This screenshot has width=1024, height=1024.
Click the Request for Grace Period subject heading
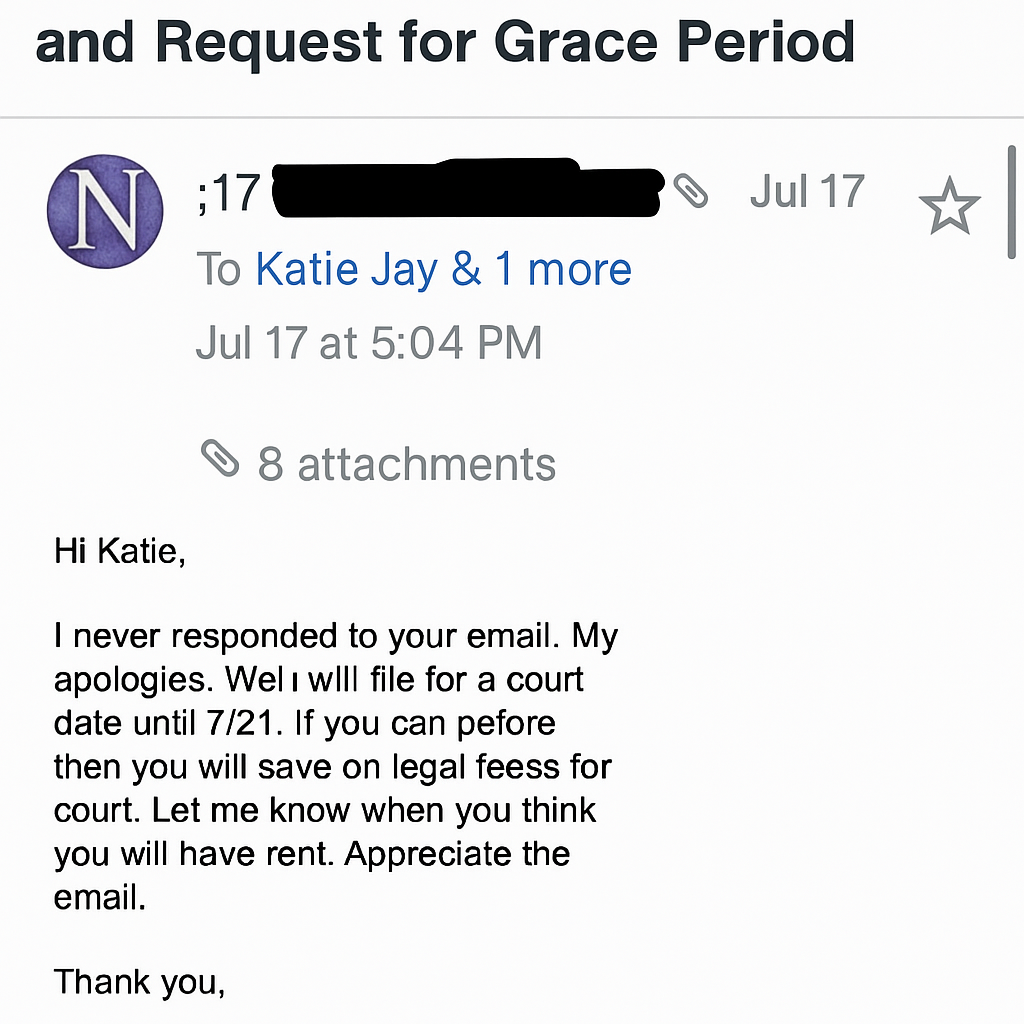point(445,41)
